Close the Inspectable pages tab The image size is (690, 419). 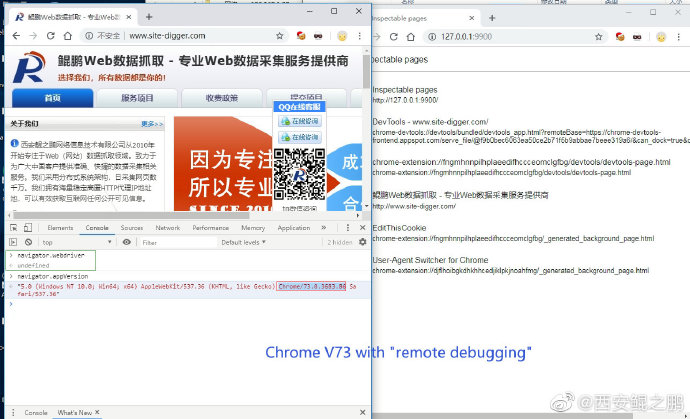(472, 18)
